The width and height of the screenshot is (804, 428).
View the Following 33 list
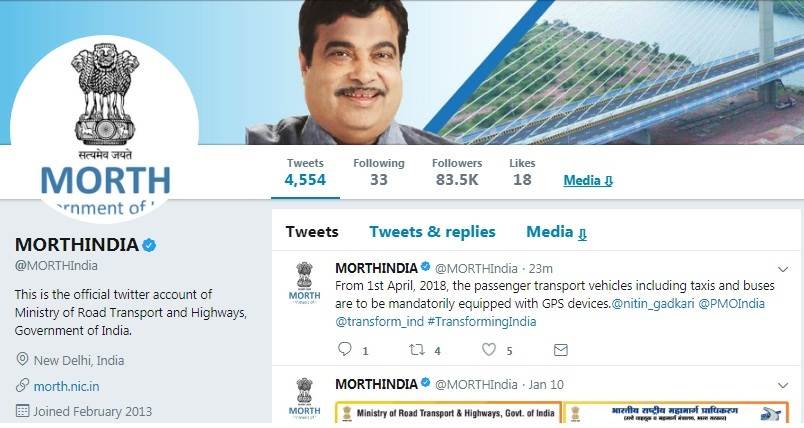[x=378, y=172]
